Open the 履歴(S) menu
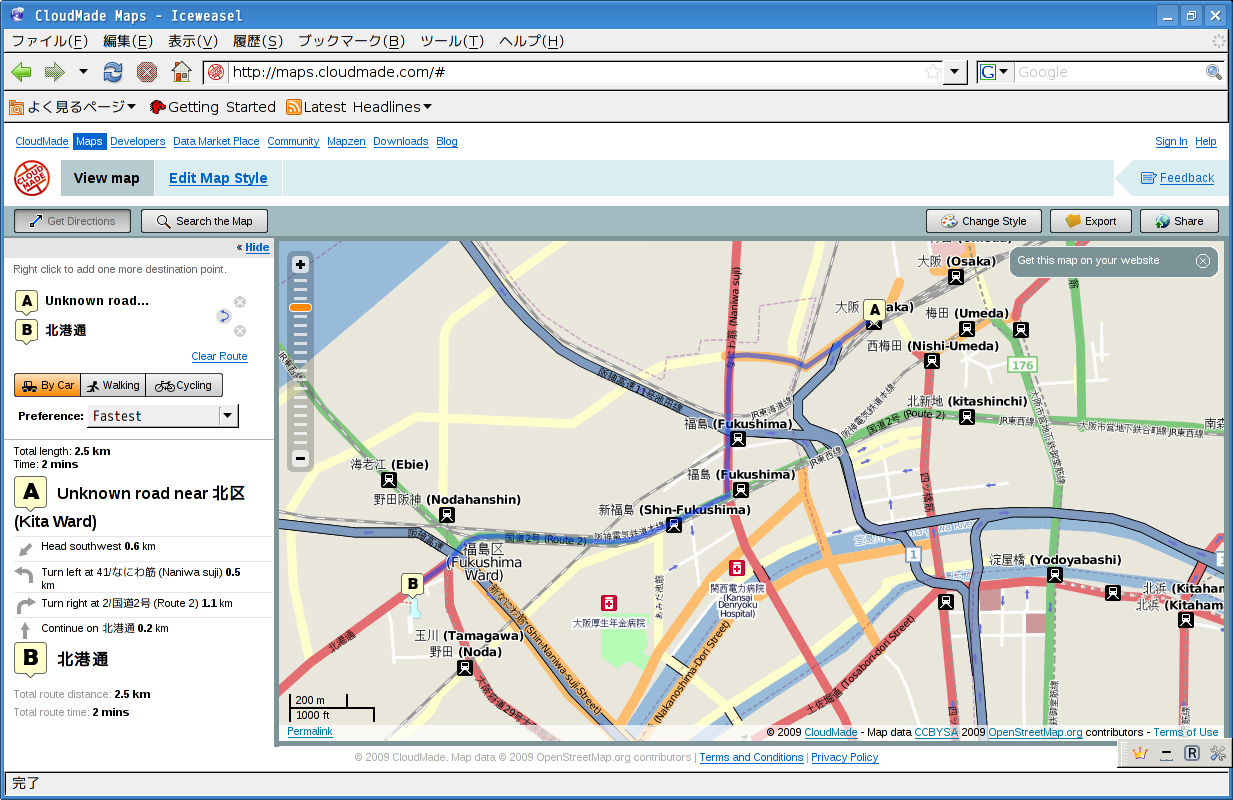1233x800 pixels. pyautogui.click(x=258, y=41)
